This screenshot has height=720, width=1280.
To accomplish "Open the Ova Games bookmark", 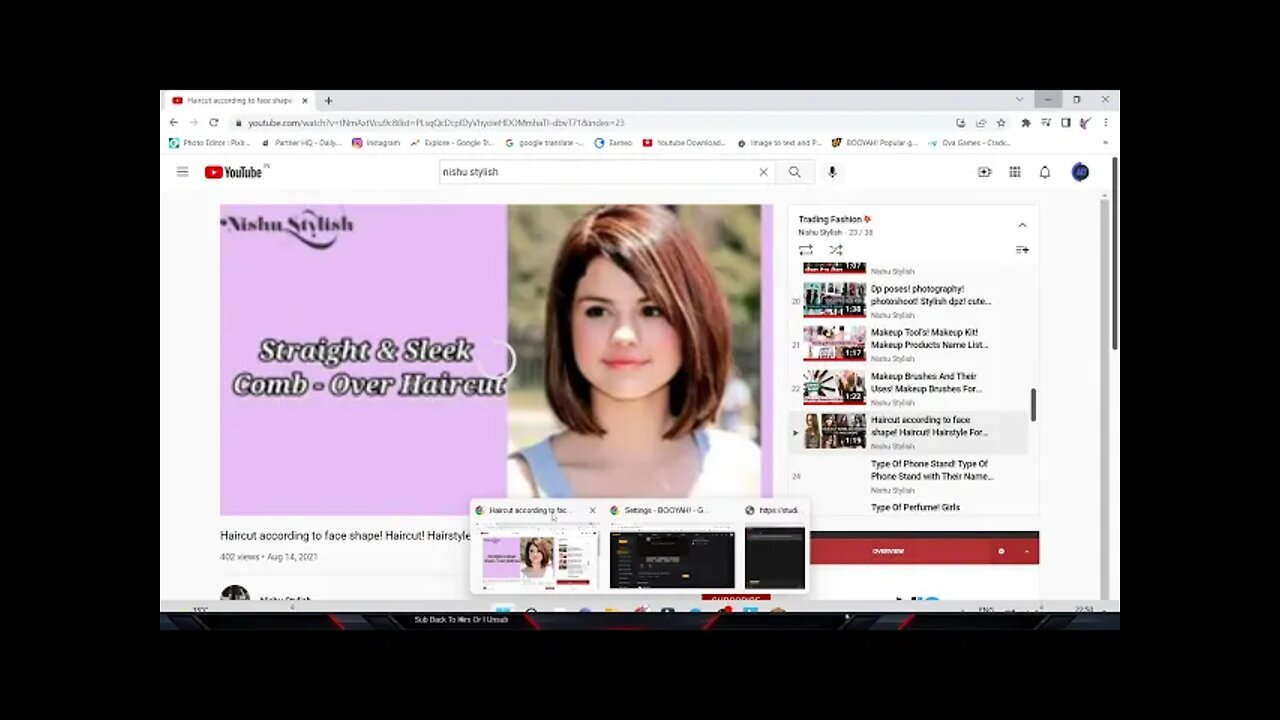I will [969, 143].
